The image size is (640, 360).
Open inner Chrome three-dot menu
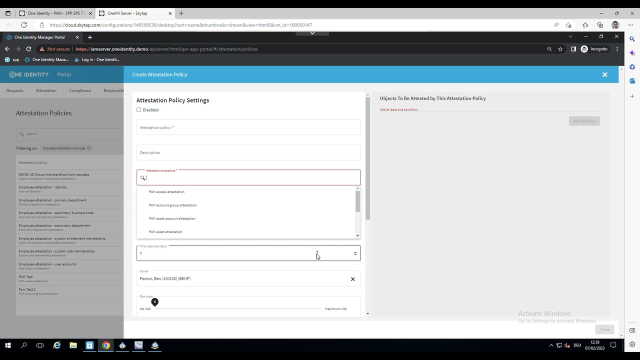pyautogui.click(x=617, y=49)
